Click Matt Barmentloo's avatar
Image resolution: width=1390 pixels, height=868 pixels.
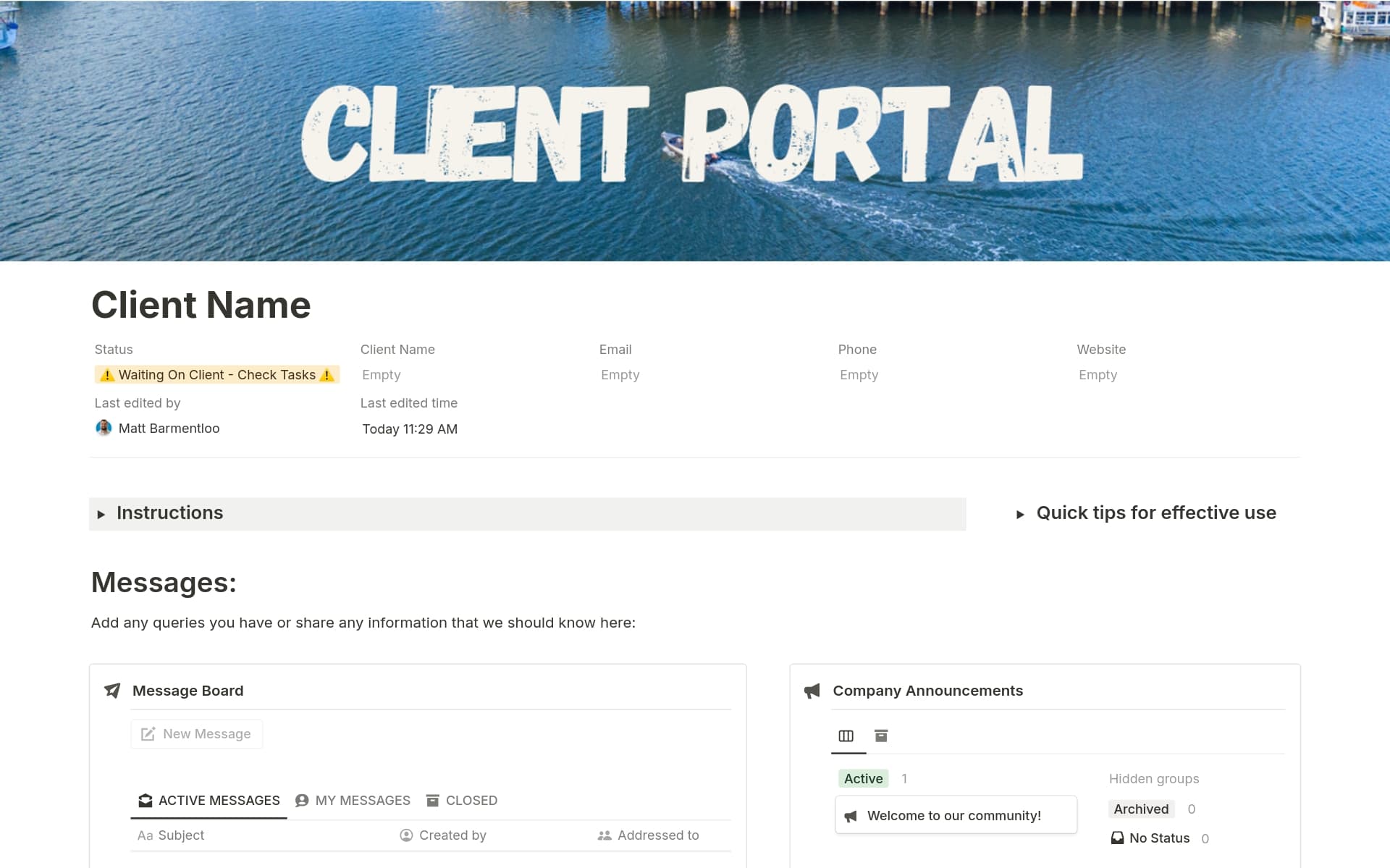point(104,428)
